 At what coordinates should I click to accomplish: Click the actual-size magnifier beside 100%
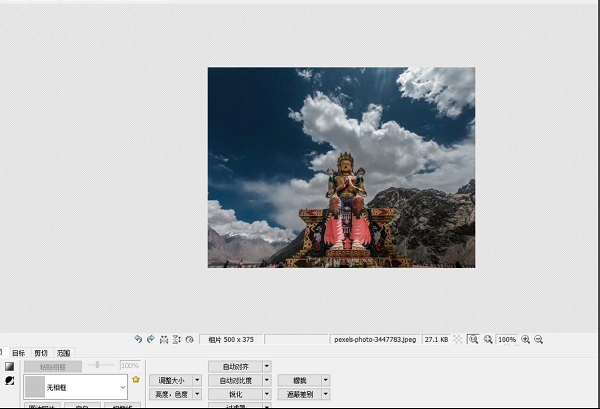(x=488, y=339)
